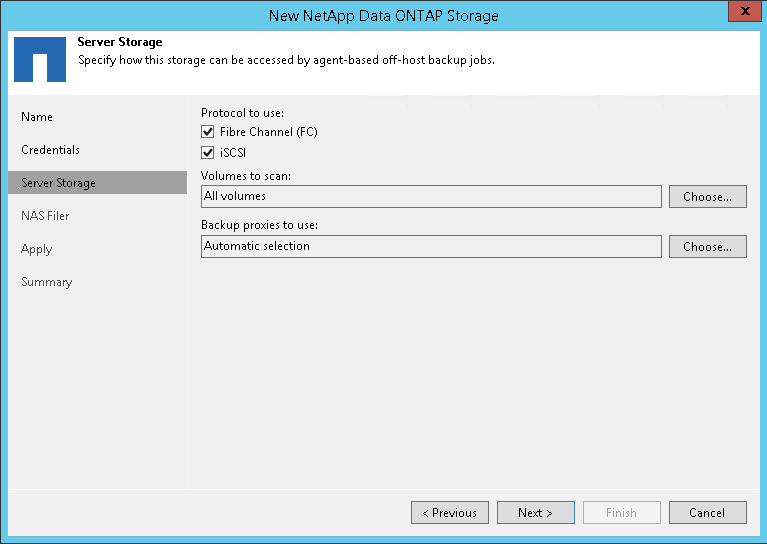Toggle the iSCSI protocol checkbox
The width and height of the screenshot is (767, 544).
(x=208, y=153)
